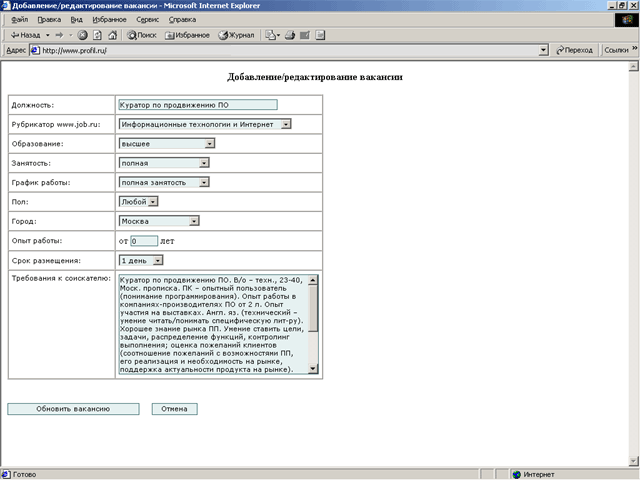
Task: Open the Назад history dropdown arrow
Action: click(x=47, y=35)
